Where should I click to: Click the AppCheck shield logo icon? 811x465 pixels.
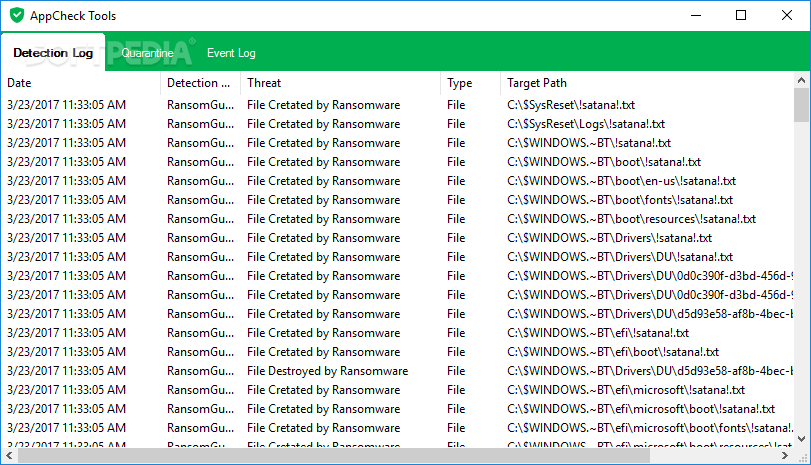click(17, 16)
